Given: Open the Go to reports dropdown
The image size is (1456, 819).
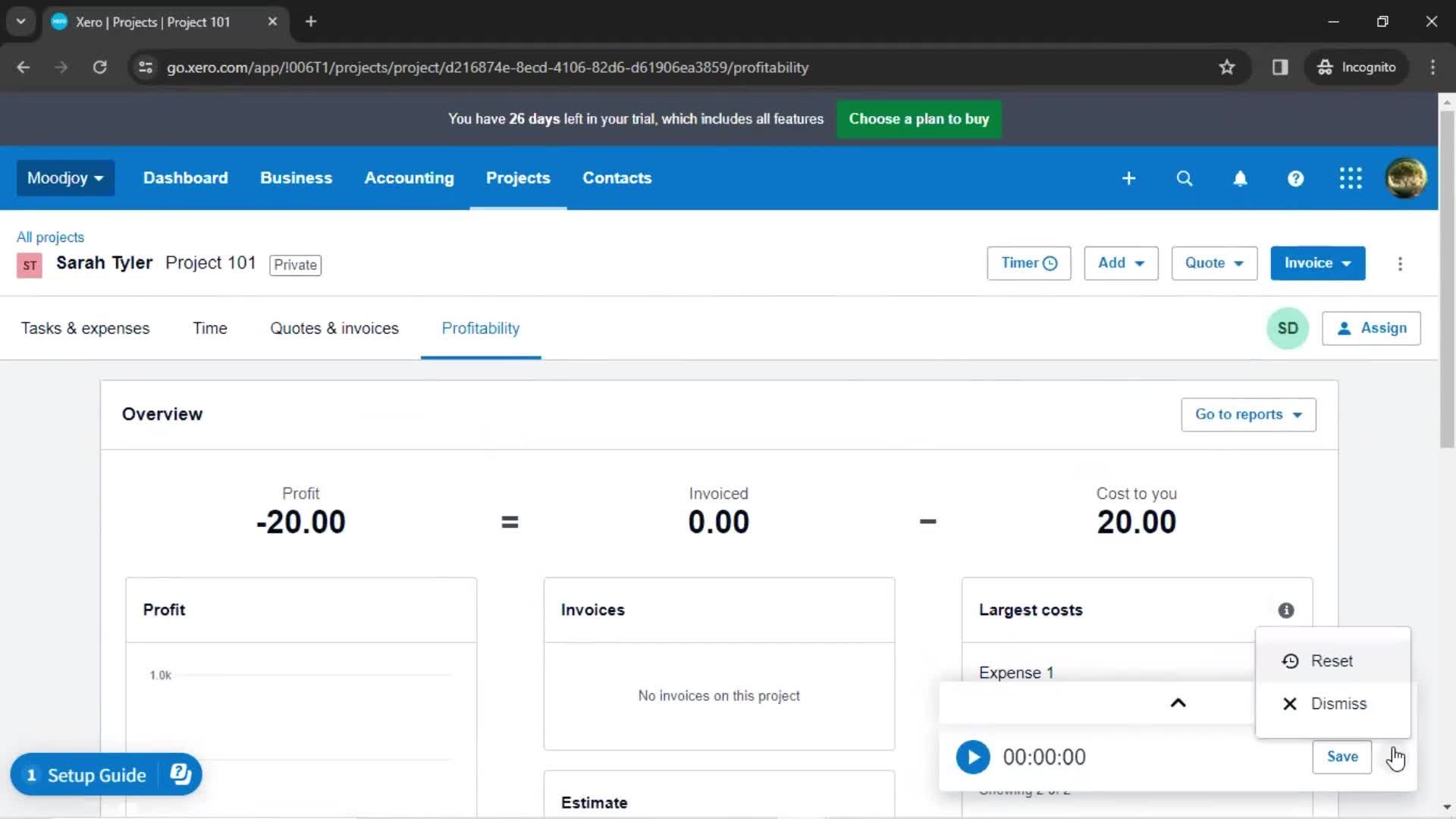Looking at the screenshot, I should (x=1248, y=415).
